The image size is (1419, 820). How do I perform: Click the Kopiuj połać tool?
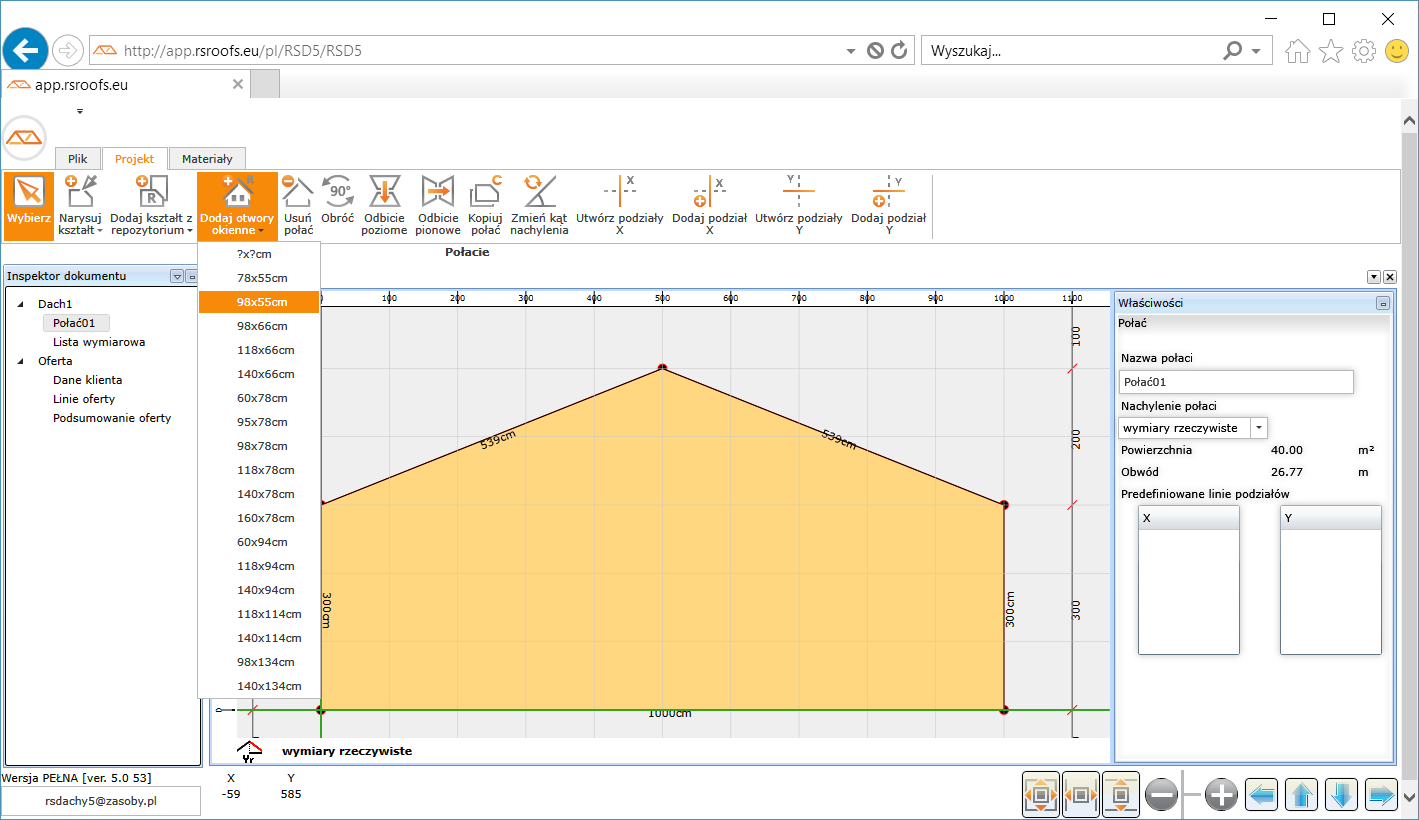[x=485, y=205]
